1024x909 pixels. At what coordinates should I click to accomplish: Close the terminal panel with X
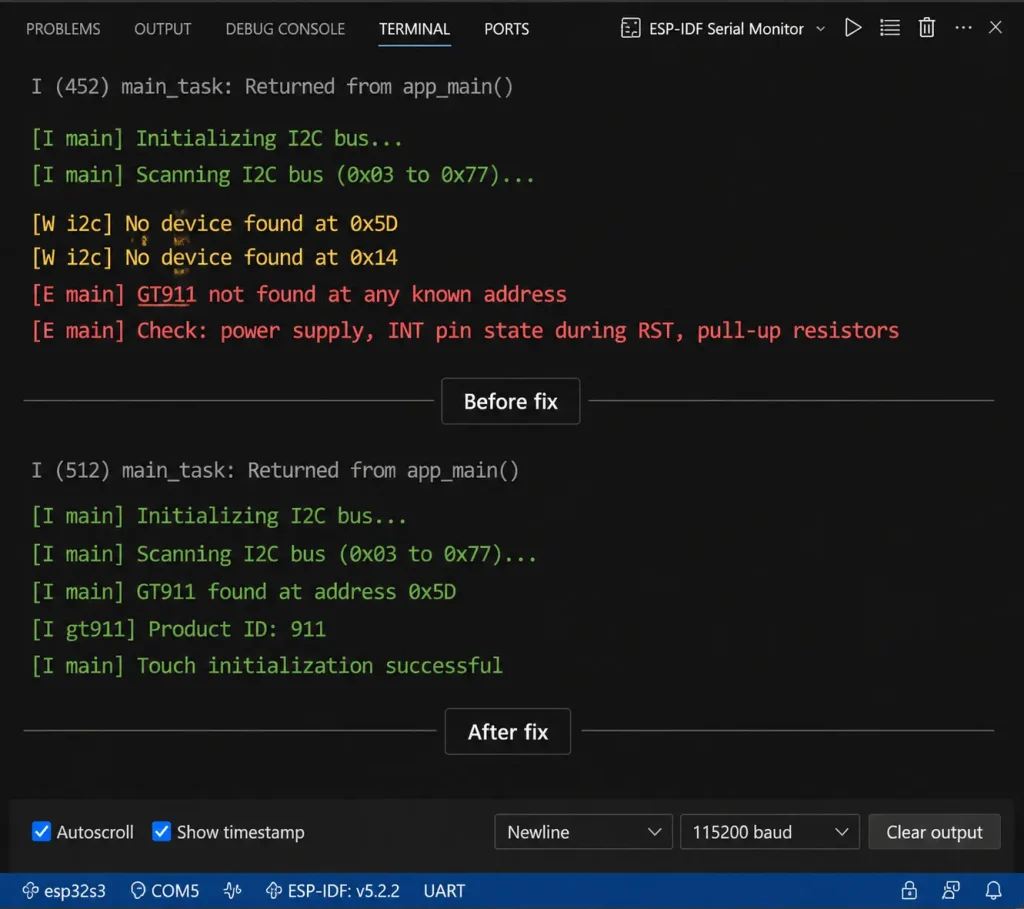click(995, 27)
